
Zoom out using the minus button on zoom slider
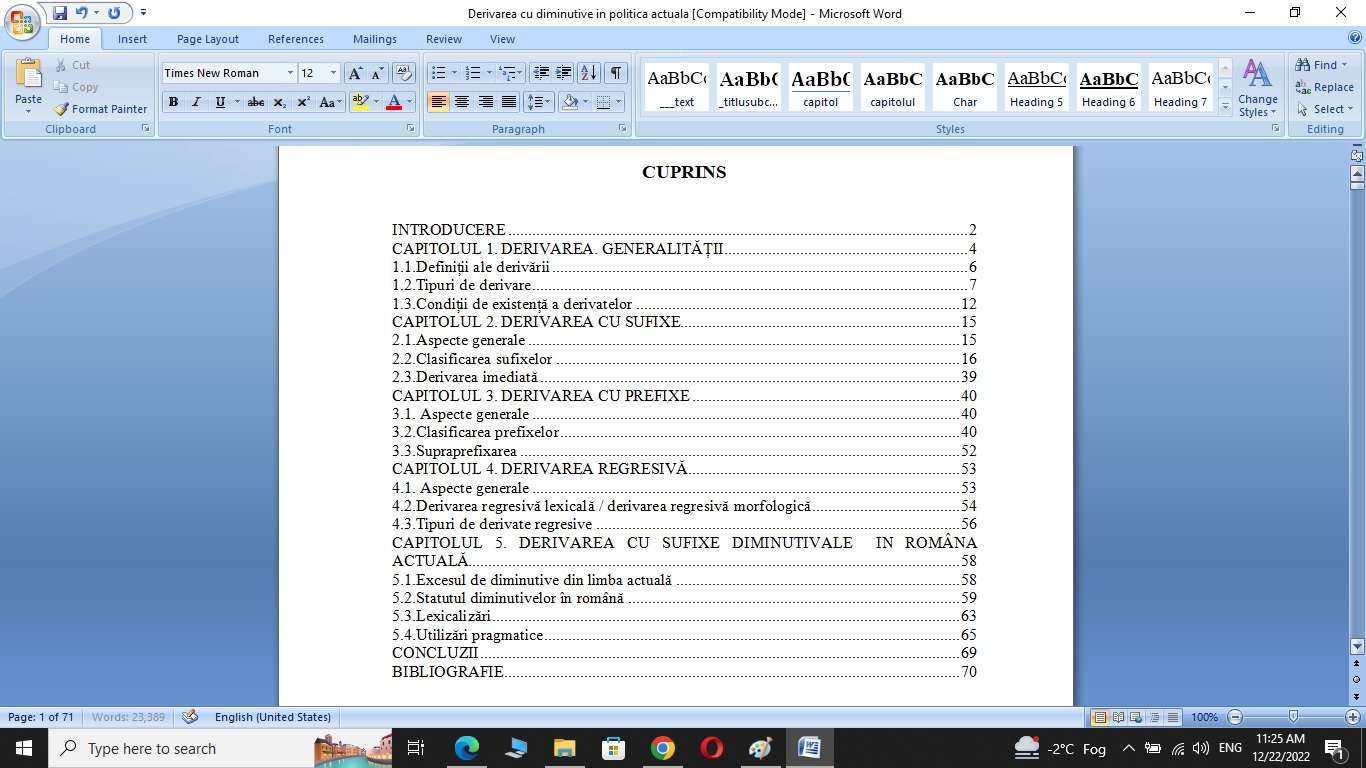[1235, 717]
